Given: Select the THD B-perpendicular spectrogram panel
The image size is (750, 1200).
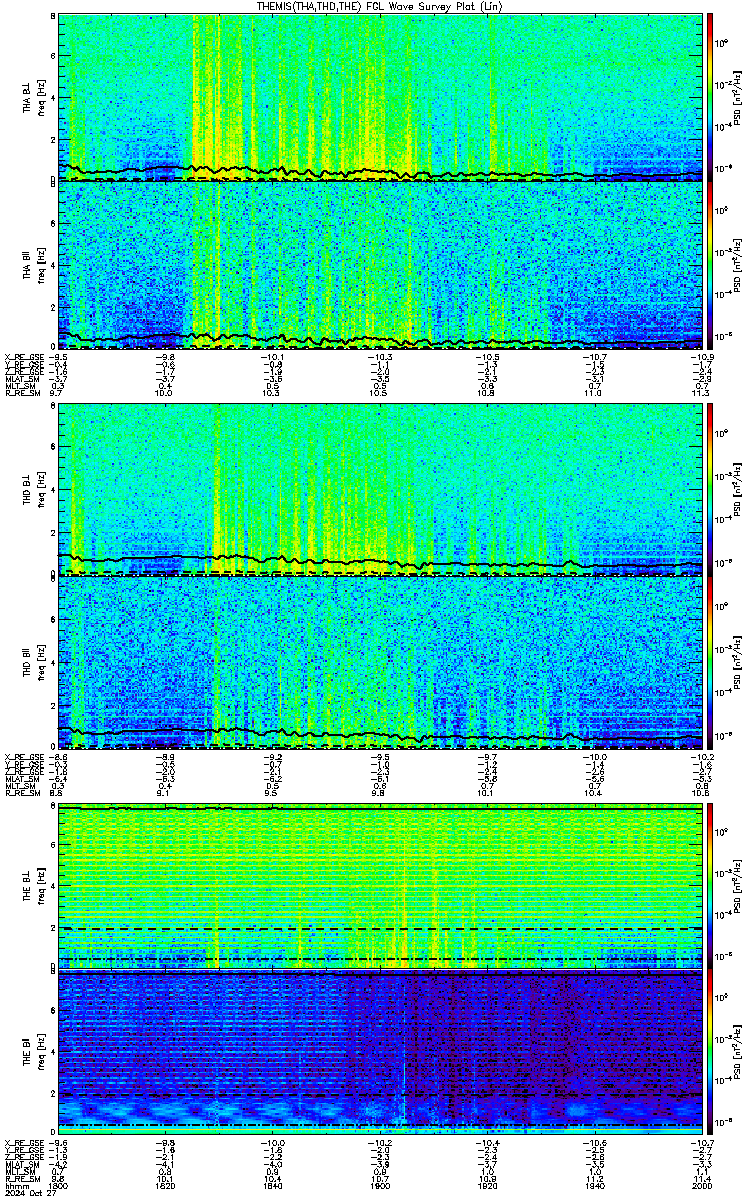Looking at the screenshot, I should tap(381, 490).
